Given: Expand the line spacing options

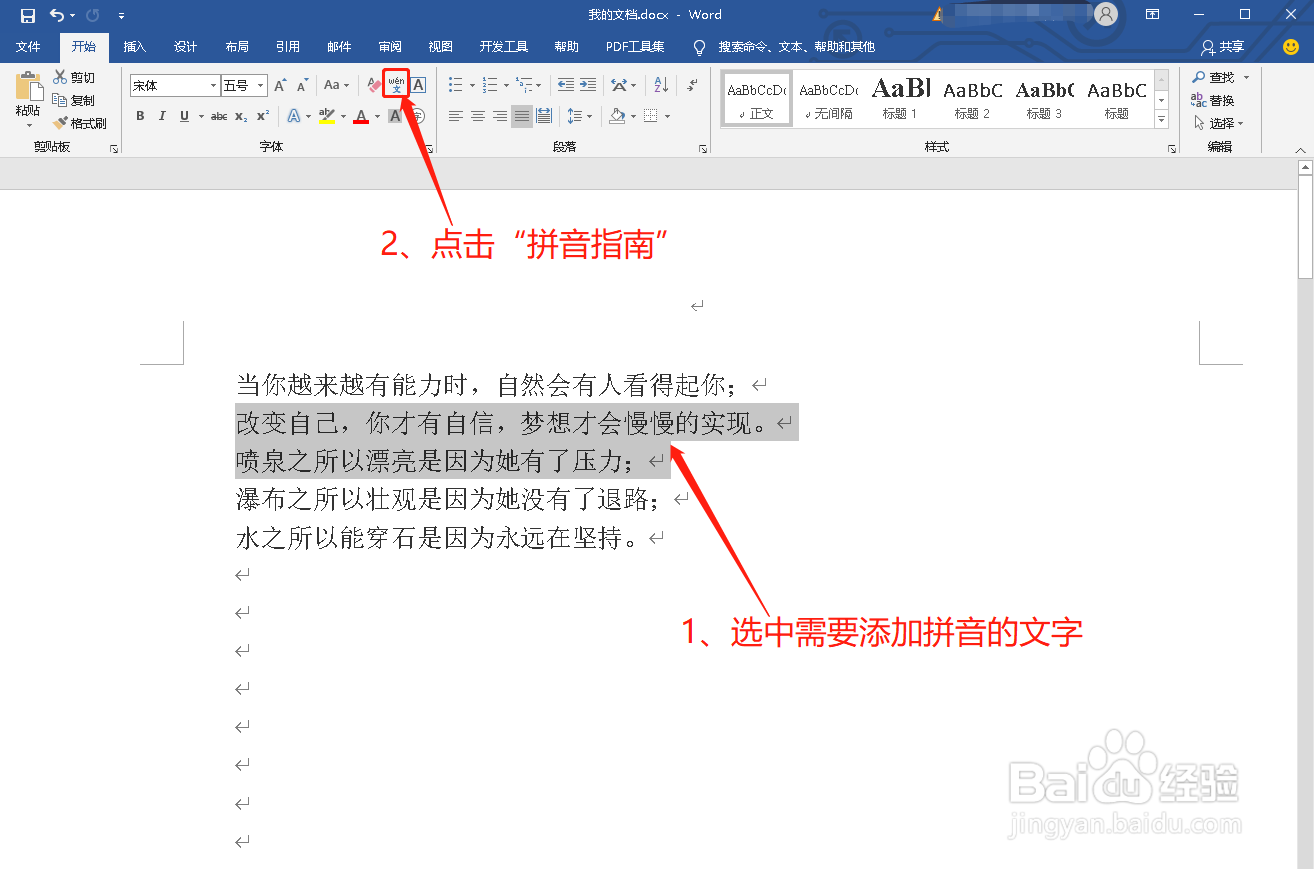Looking at the screenshot, I should (587, 116).
